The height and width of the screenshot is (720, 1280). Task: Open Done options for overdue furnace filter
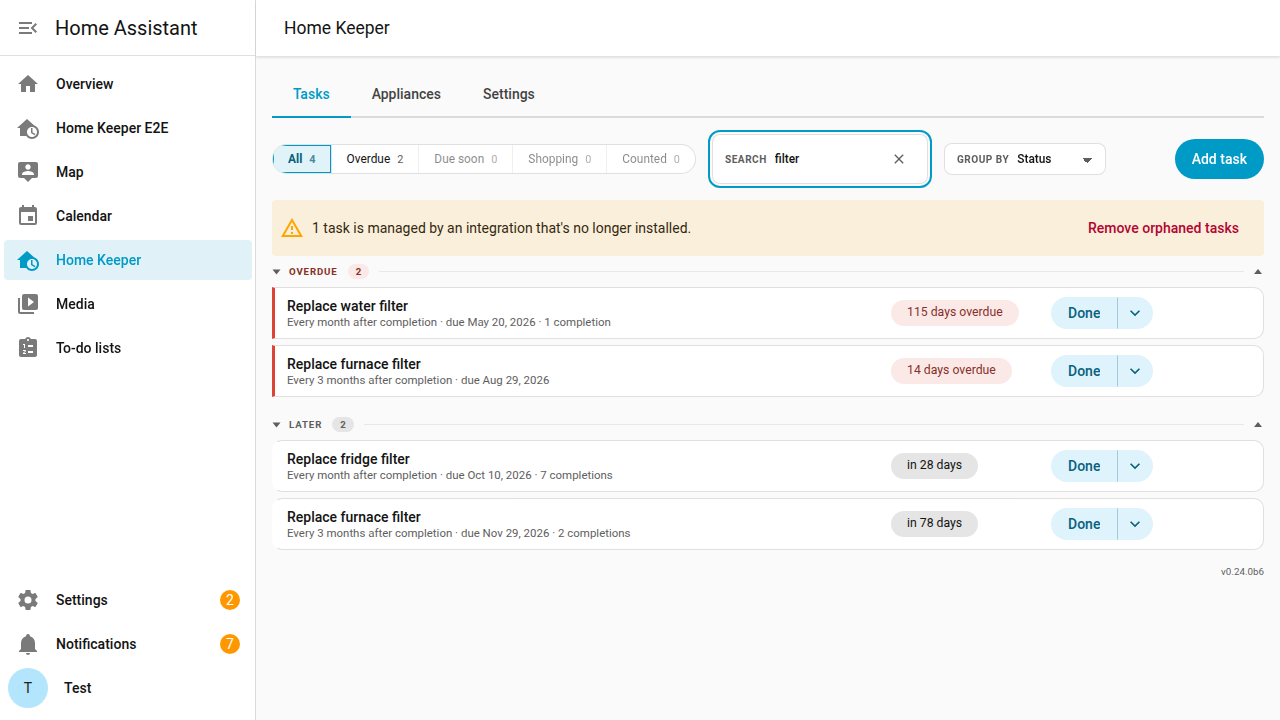coord(1135,371)
